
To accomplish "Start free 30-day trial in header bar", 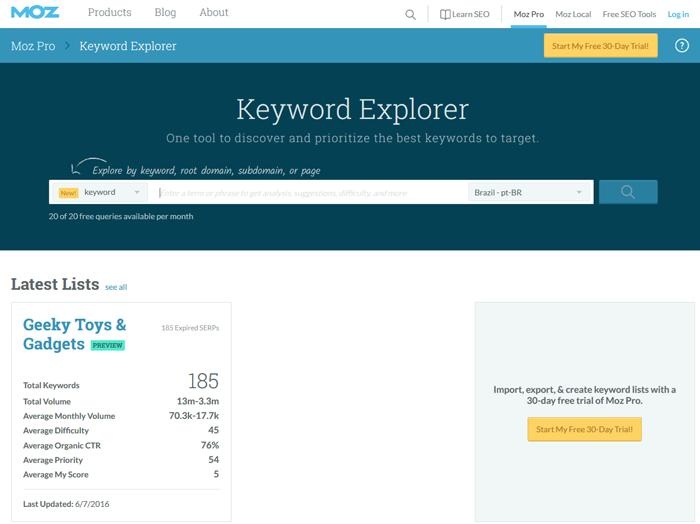I will pos(600,46).
